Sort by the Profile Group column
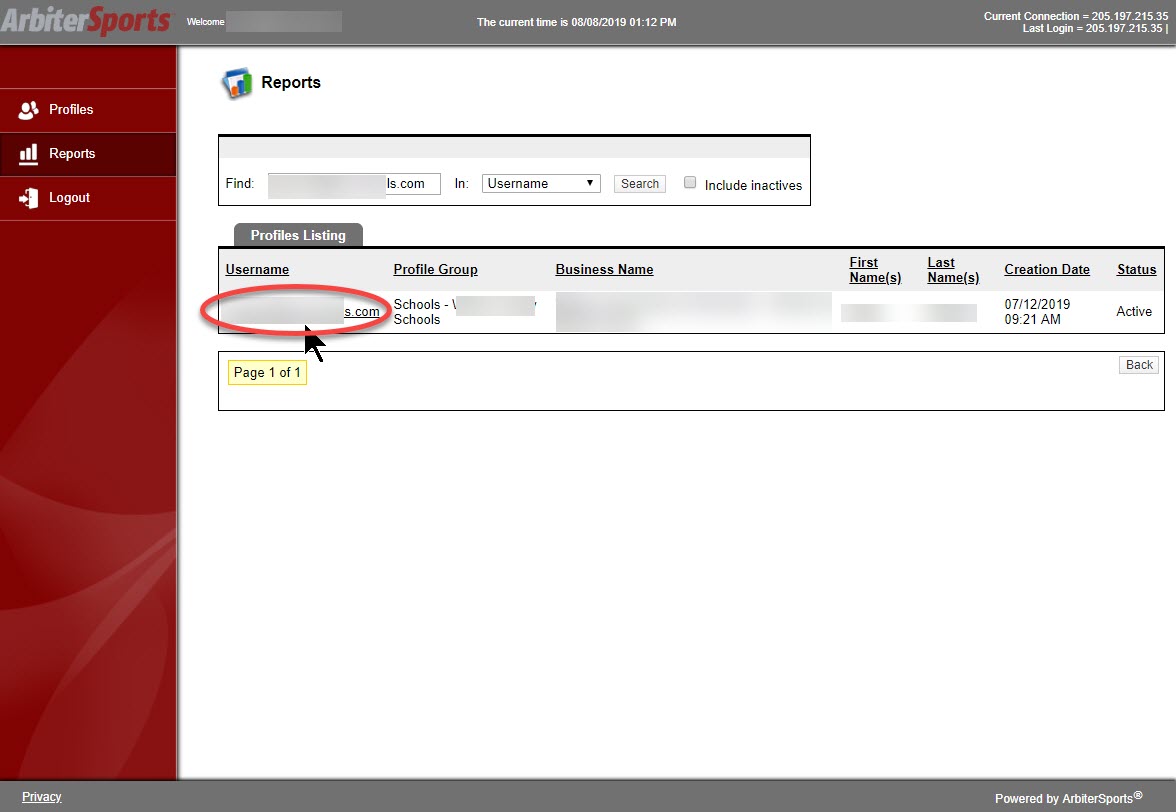The width and height of the screenshot is (1176, 812). [x=436, y=269]
